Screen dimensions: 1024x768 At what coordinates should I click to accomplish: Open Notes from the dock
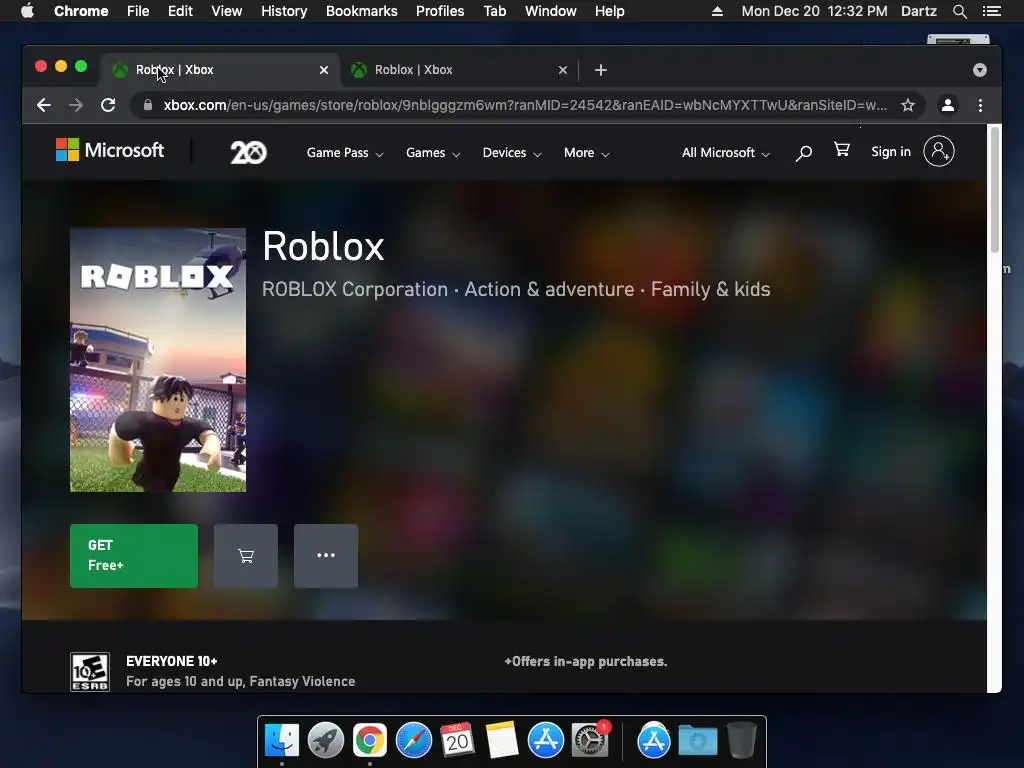[x=502, y=741]
